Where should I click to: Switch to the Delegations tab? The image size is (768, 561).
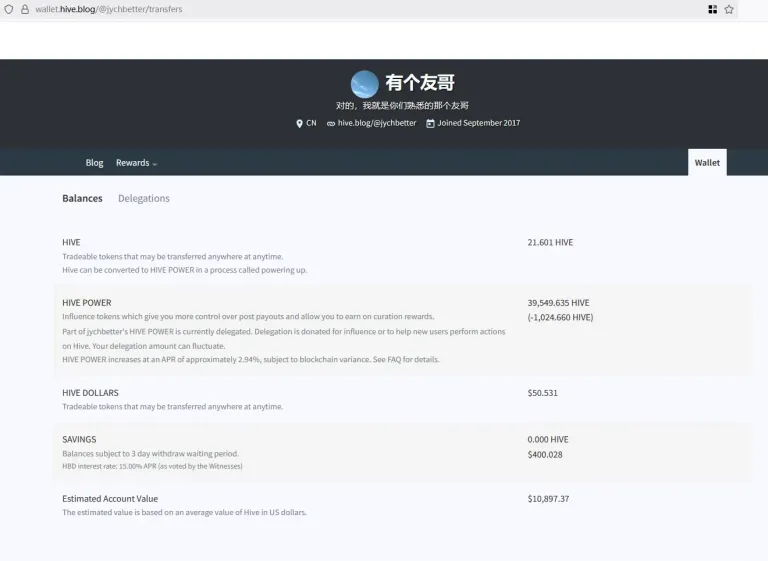(144, 198)
